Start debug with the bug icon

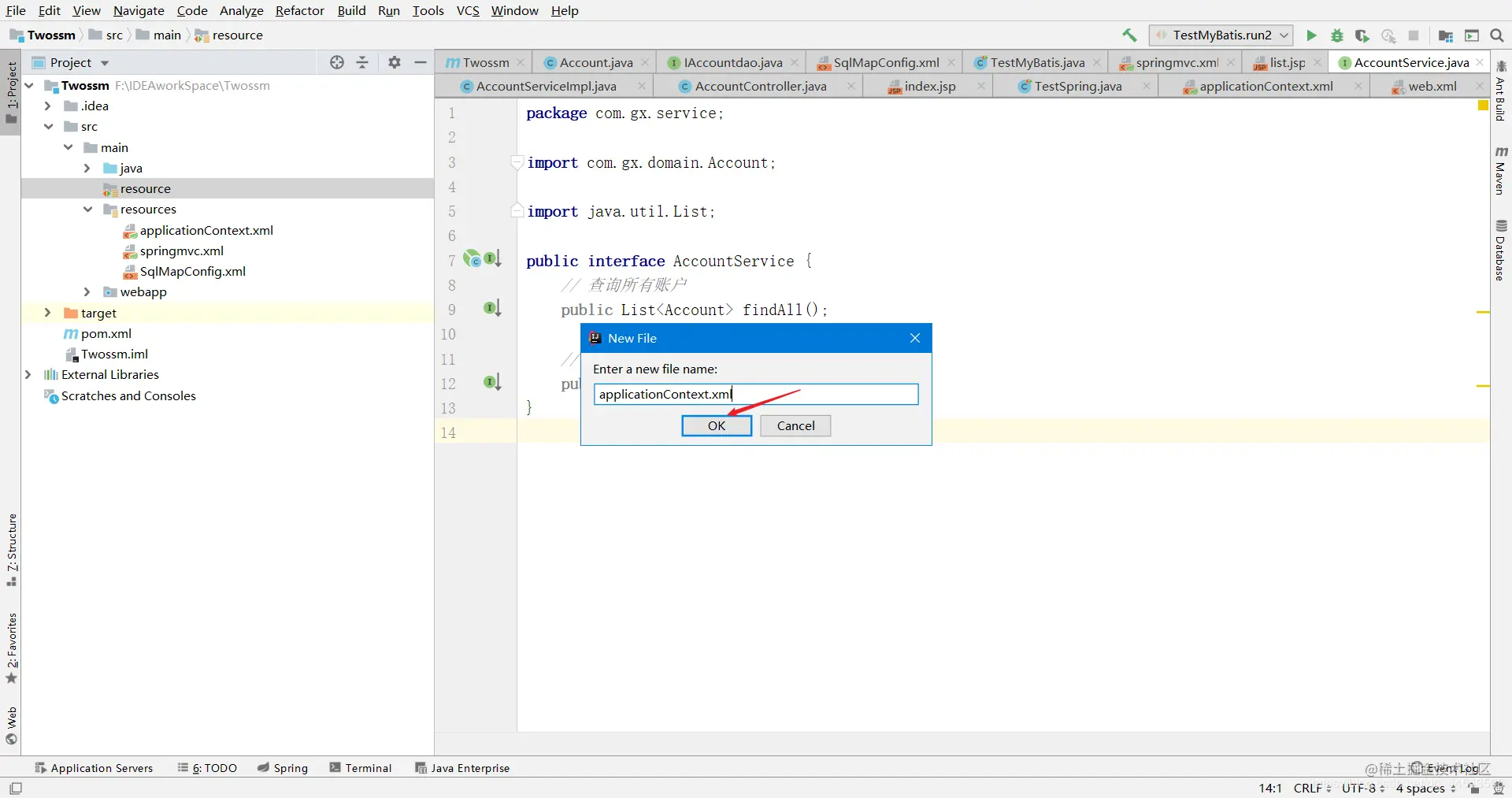[x=1336, y=35]
